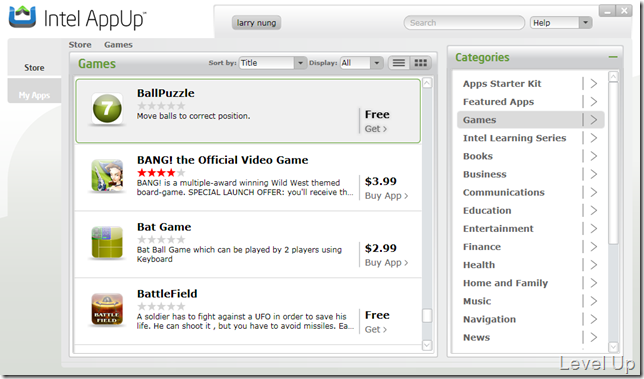Image resolution: width=644 pixels, height=379 pixels.
Task: Expand the Communications category arrow
Action: [593, 192]
